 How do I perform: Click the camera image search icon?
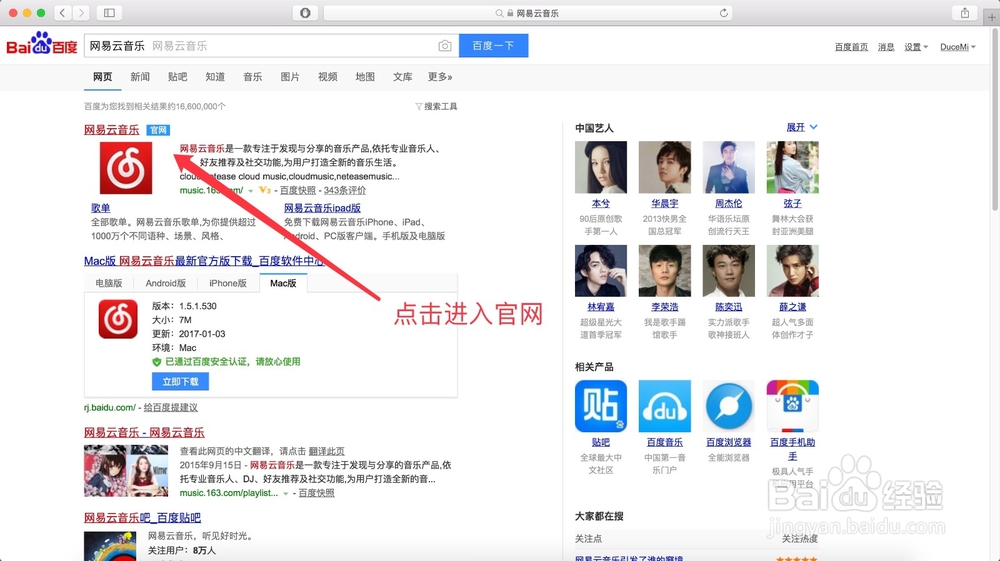tap(445, 46)
